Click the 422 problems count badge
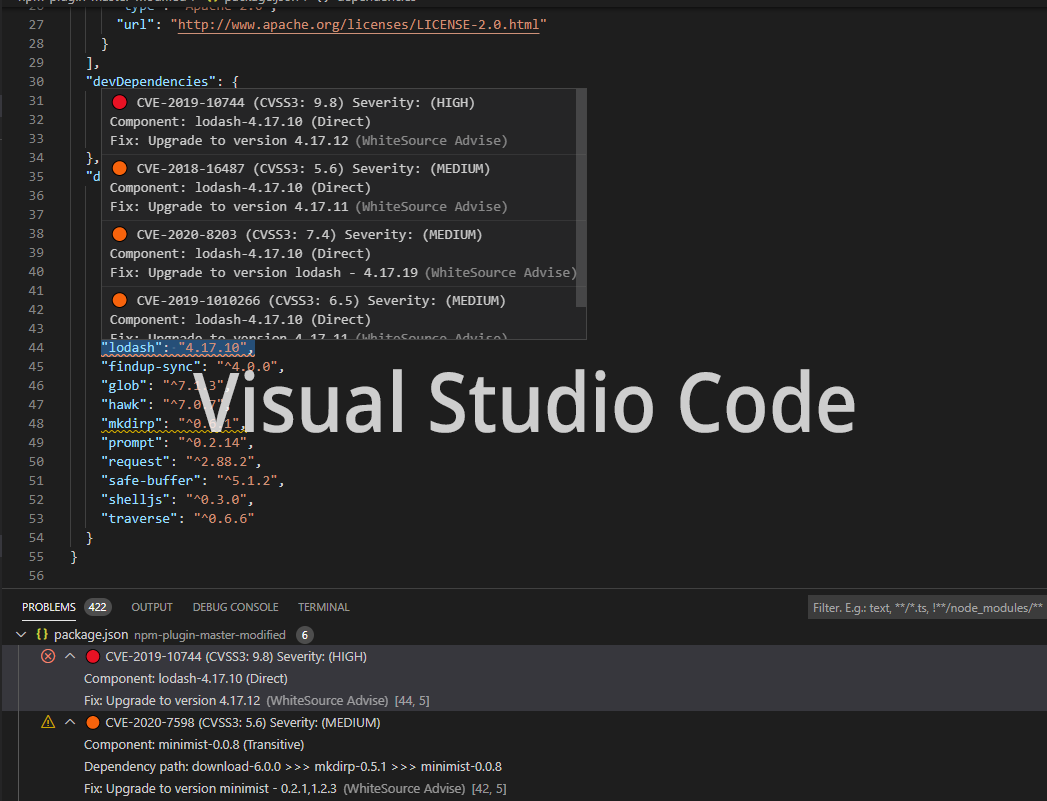Screen dimensions: 1047x801 click(97, 607)
